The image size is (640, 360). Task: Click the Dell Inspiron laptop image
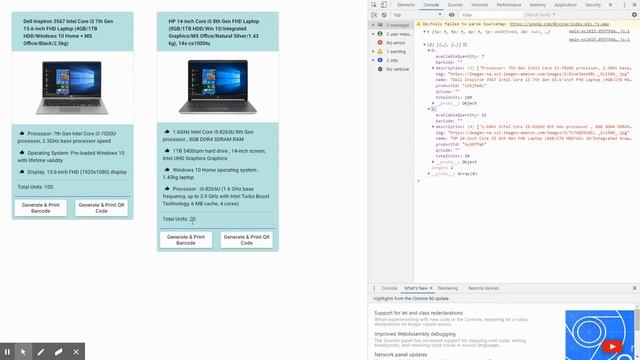coord(72,87)
